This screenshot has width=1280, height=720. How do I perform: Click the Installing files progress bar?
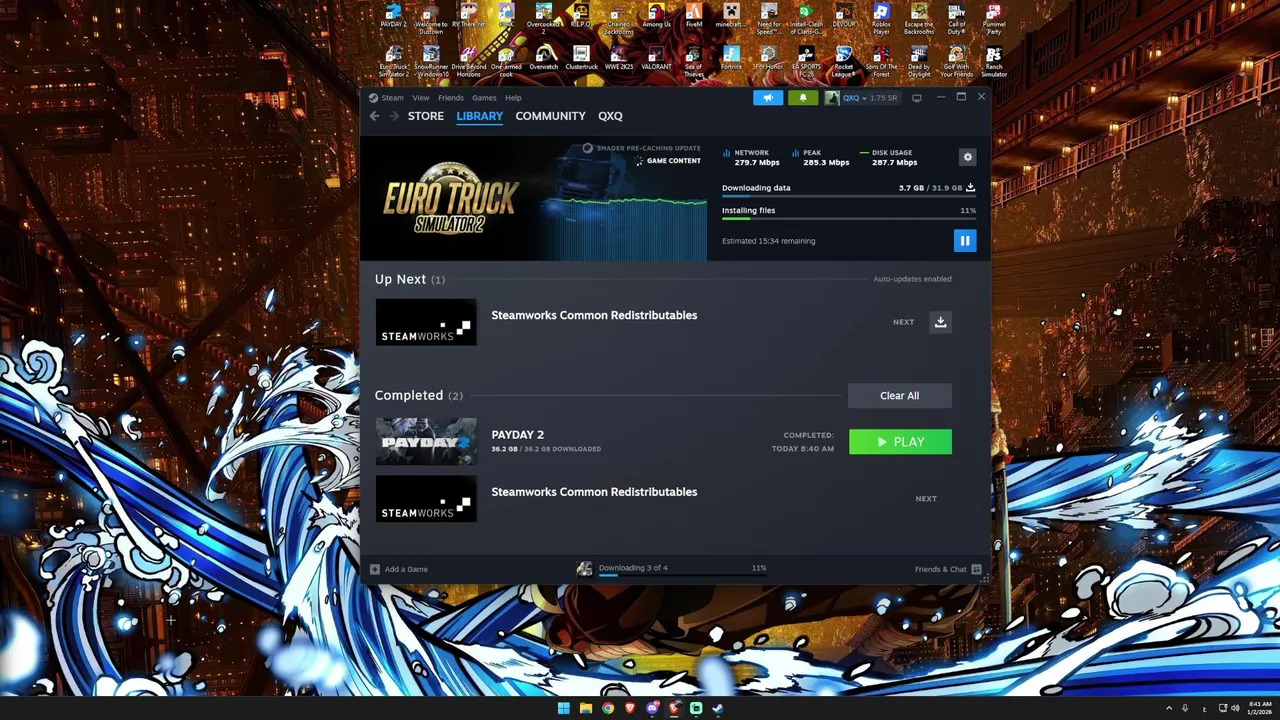849,219
